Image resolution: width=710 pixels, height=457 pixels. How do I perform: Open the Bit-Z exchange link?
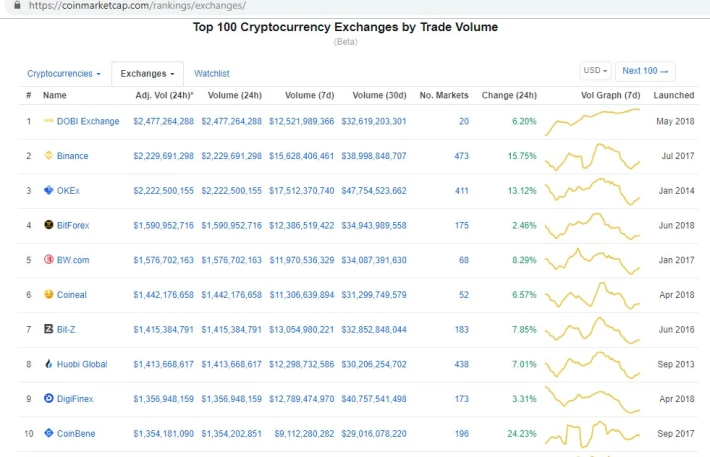(x=66, y=329)
